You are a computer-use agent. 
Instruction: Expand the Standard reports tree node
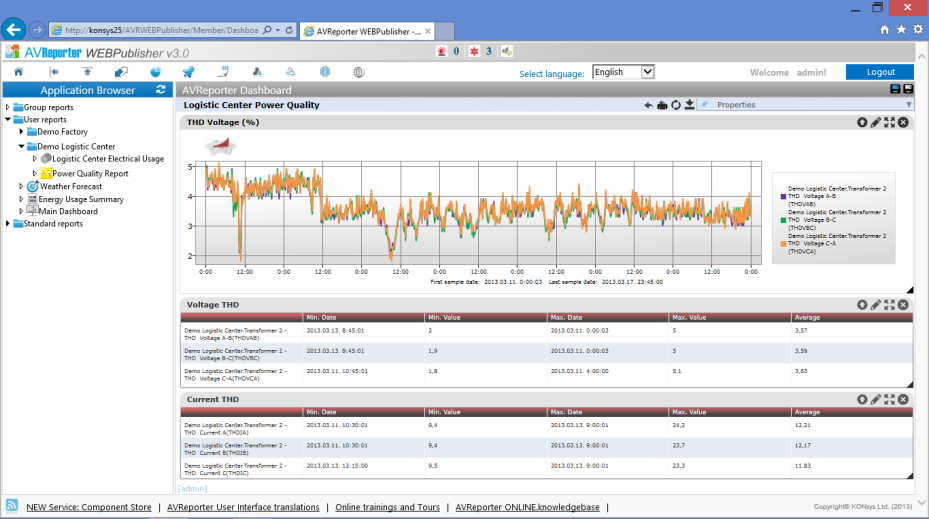pos(8,223)
